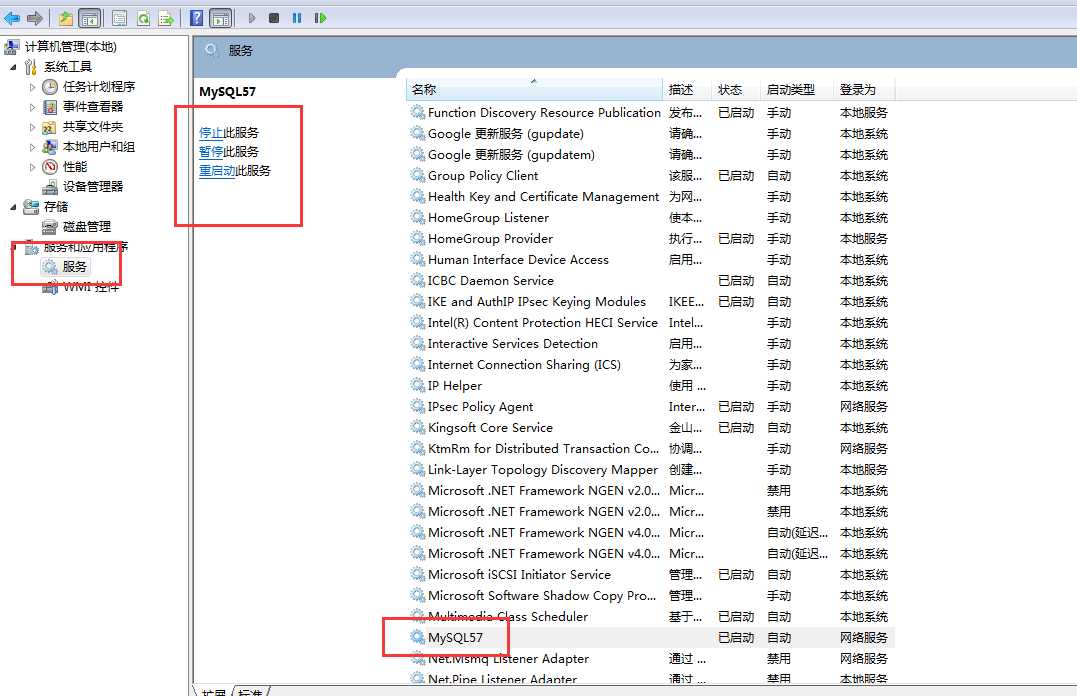Sort services by the 状态 column header
The width and height of the screenshot is (1077, 696).
[x=735, y=89]
